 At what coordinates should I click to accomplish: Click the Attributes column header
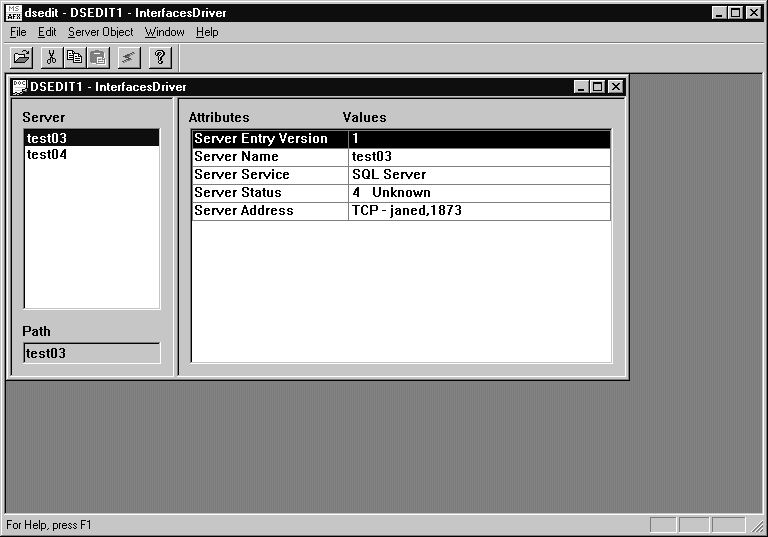pos(219,118)
